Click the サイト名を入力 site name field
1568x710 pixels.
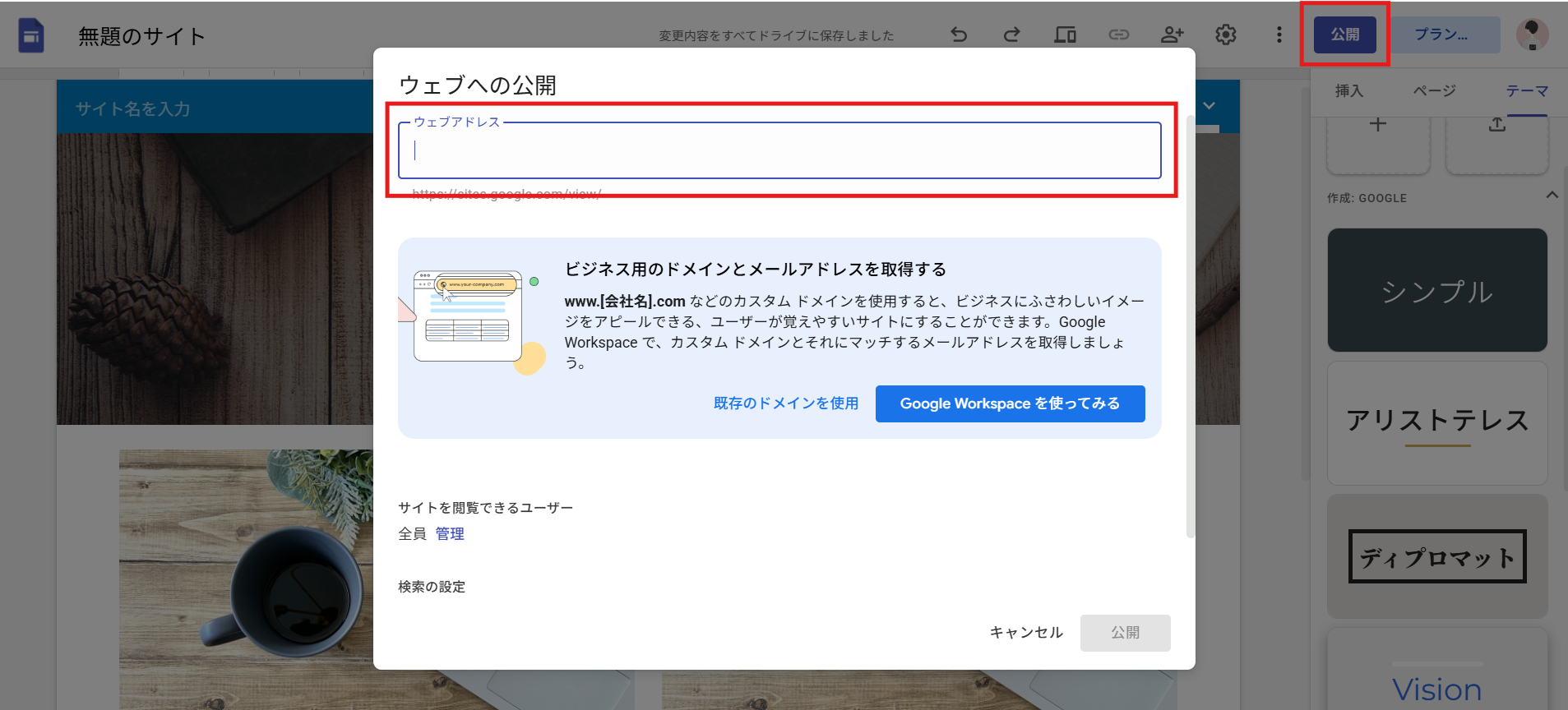(133, 109)
